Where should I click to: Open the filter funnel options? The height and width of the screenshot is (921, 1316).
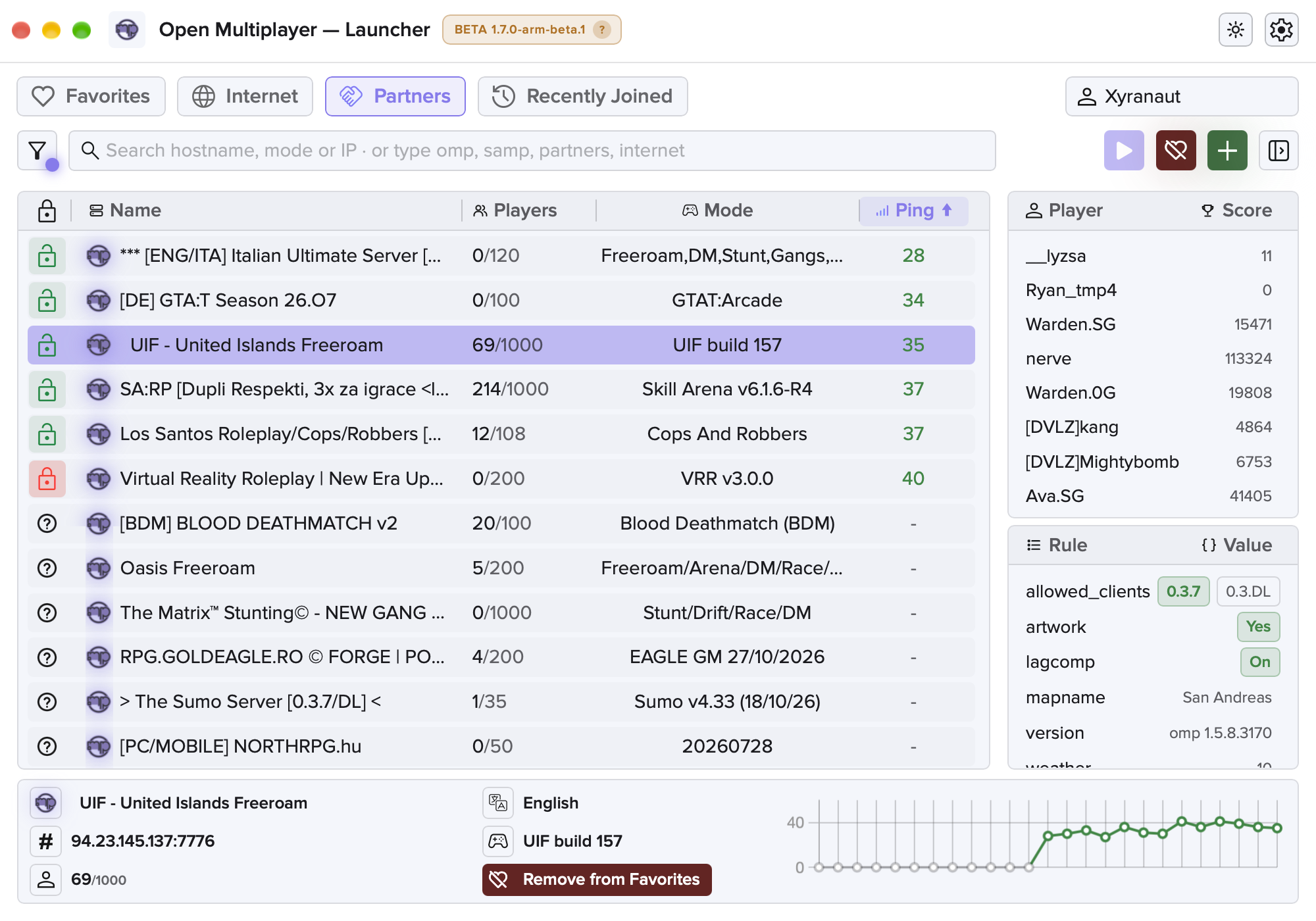(38, 151)
